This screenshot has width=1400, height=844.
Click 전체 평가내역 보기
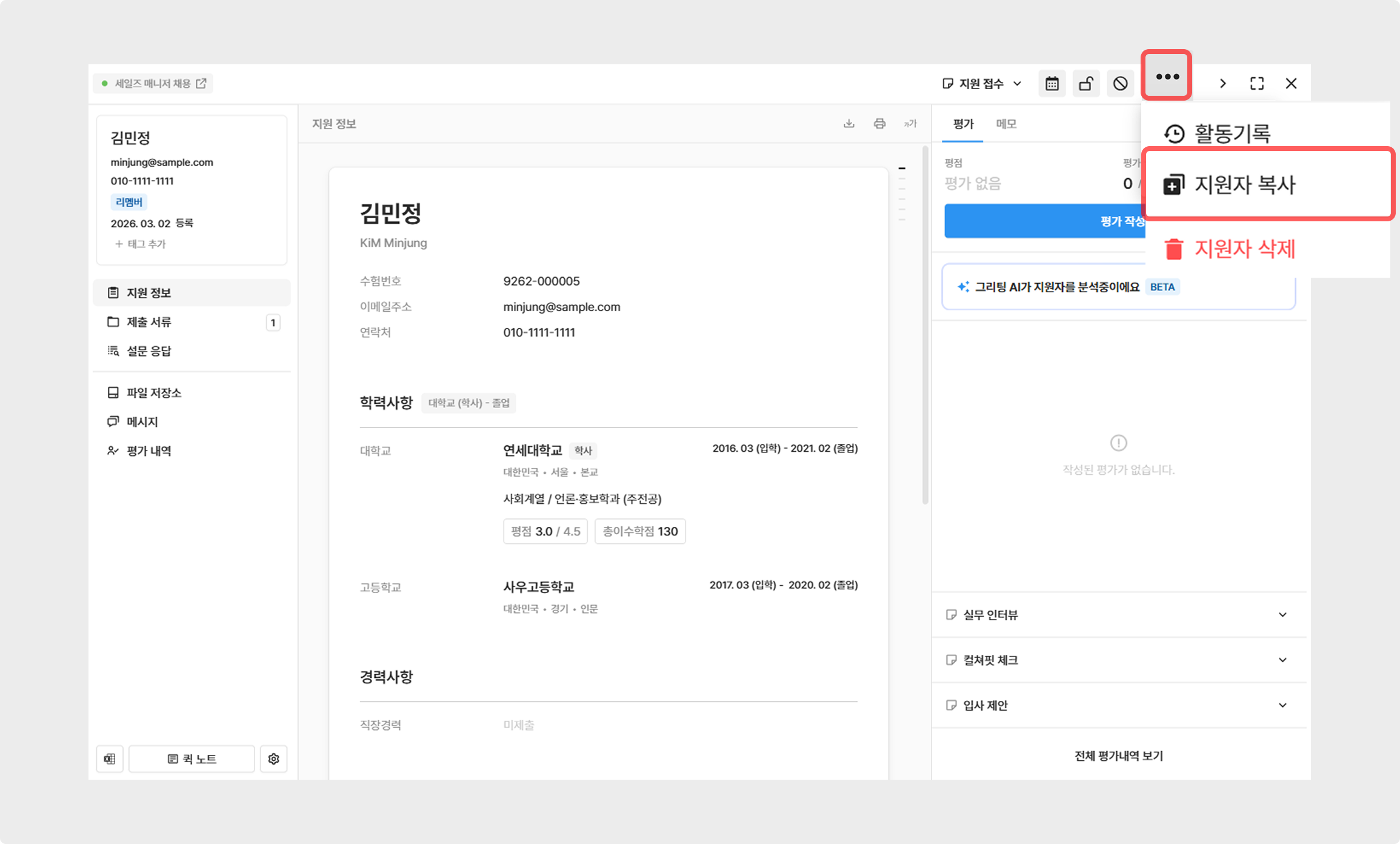click(x=1119, y=756)
